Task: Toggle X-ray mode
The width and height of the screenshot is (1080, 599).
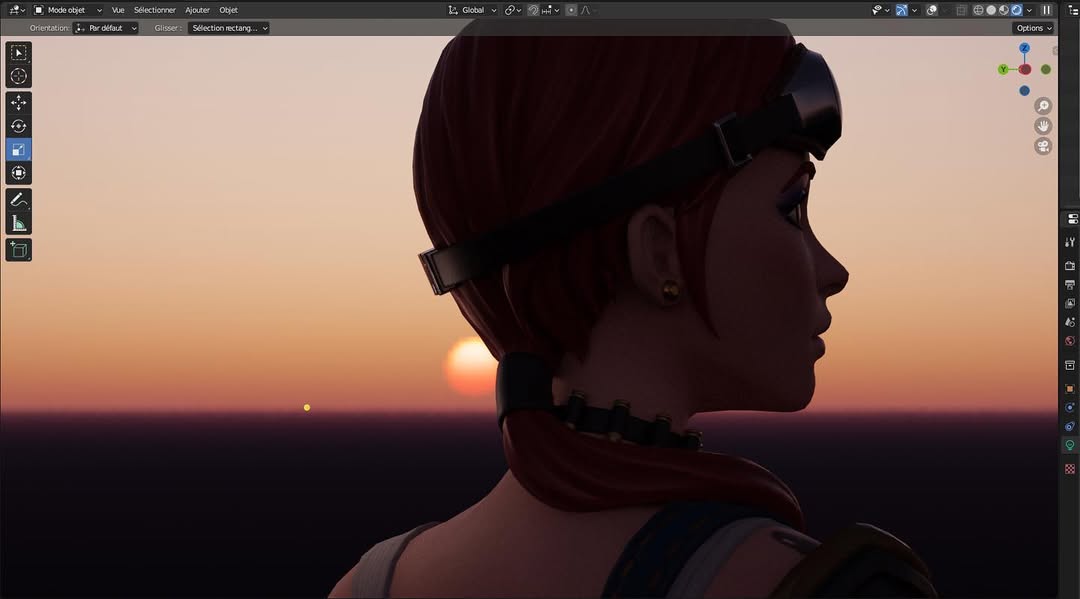Action: pyautogui.click(x=962, y=10)
